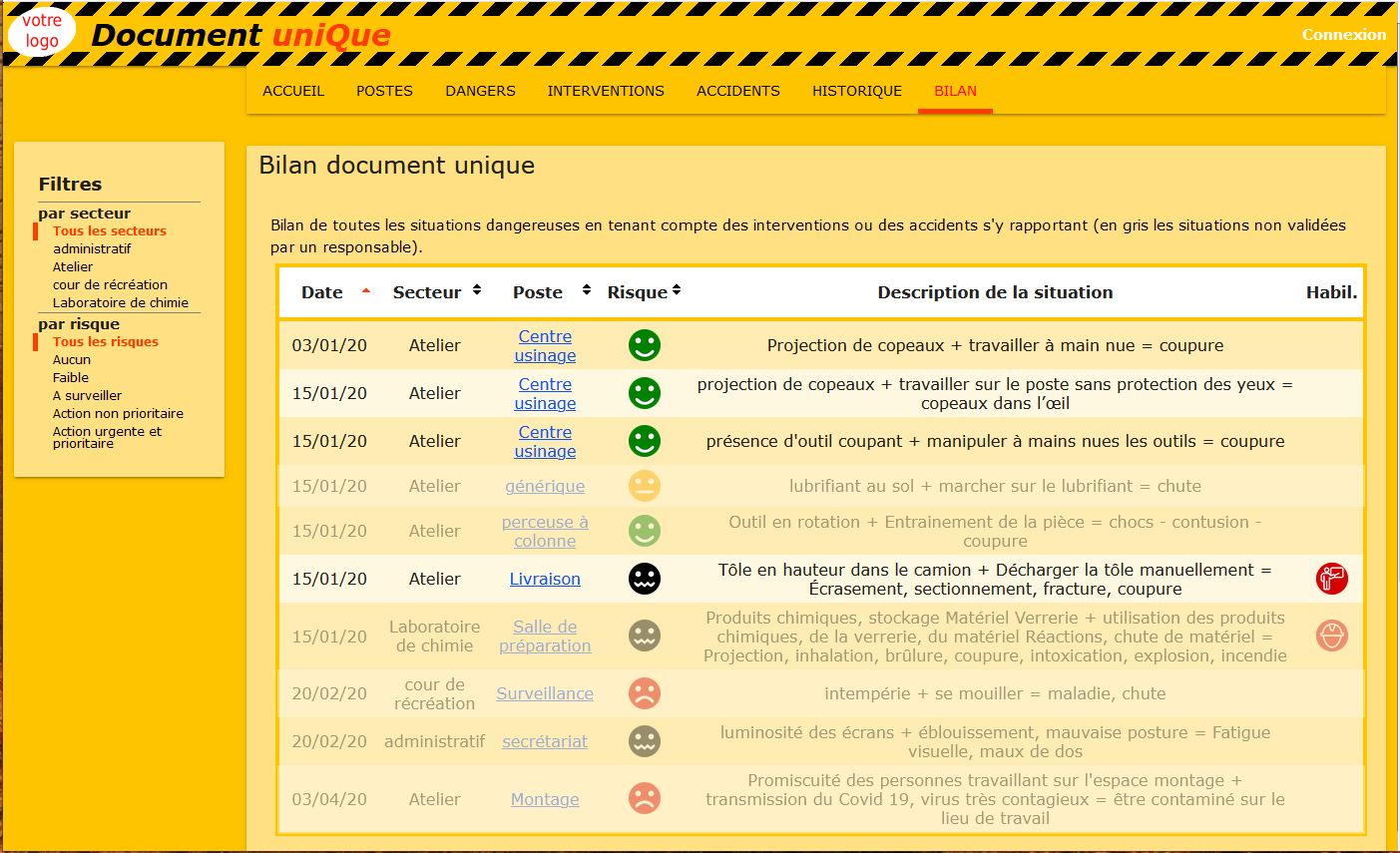Click the gray face on secrétariat row

click(645, 741)
